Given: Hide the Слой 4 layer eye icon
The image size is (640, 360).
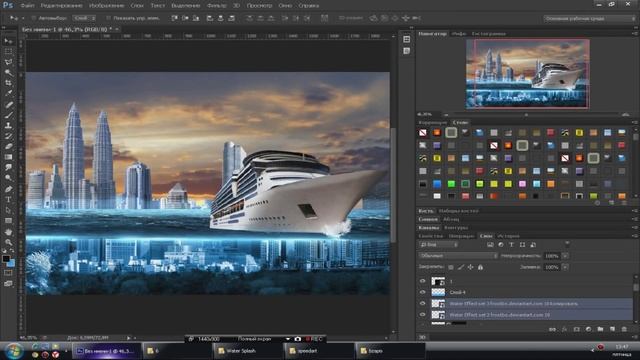Looking at the screenshot, I should tap(422, 292).
